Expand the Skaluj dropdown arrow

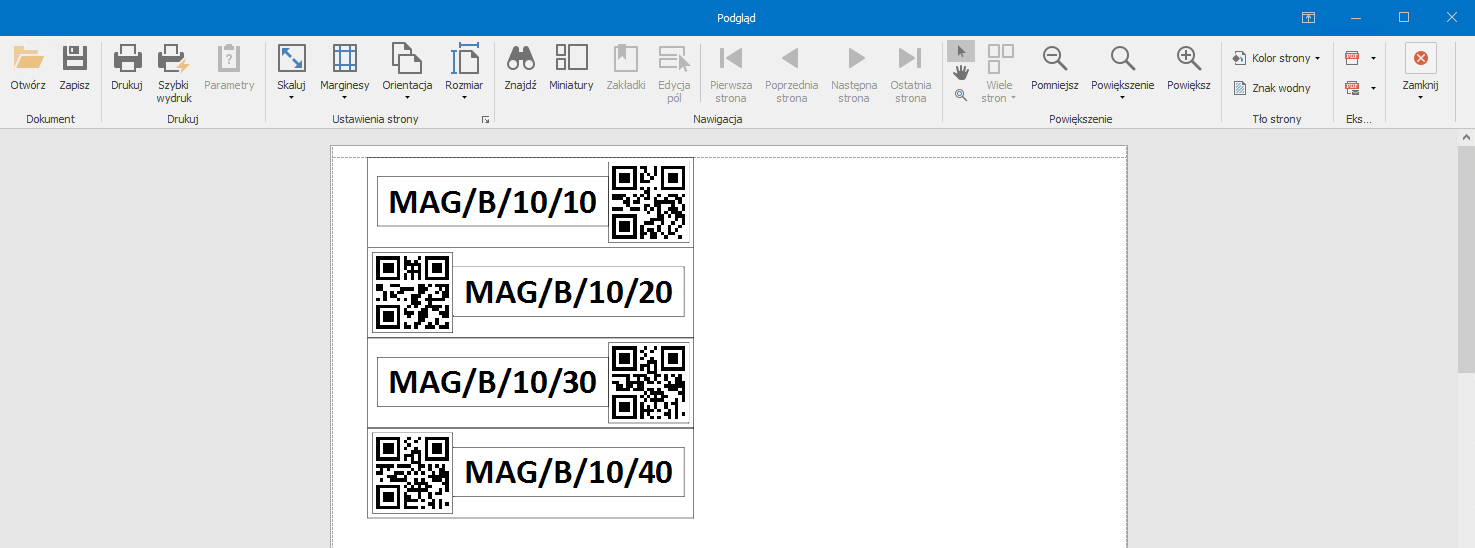(291, 98)
